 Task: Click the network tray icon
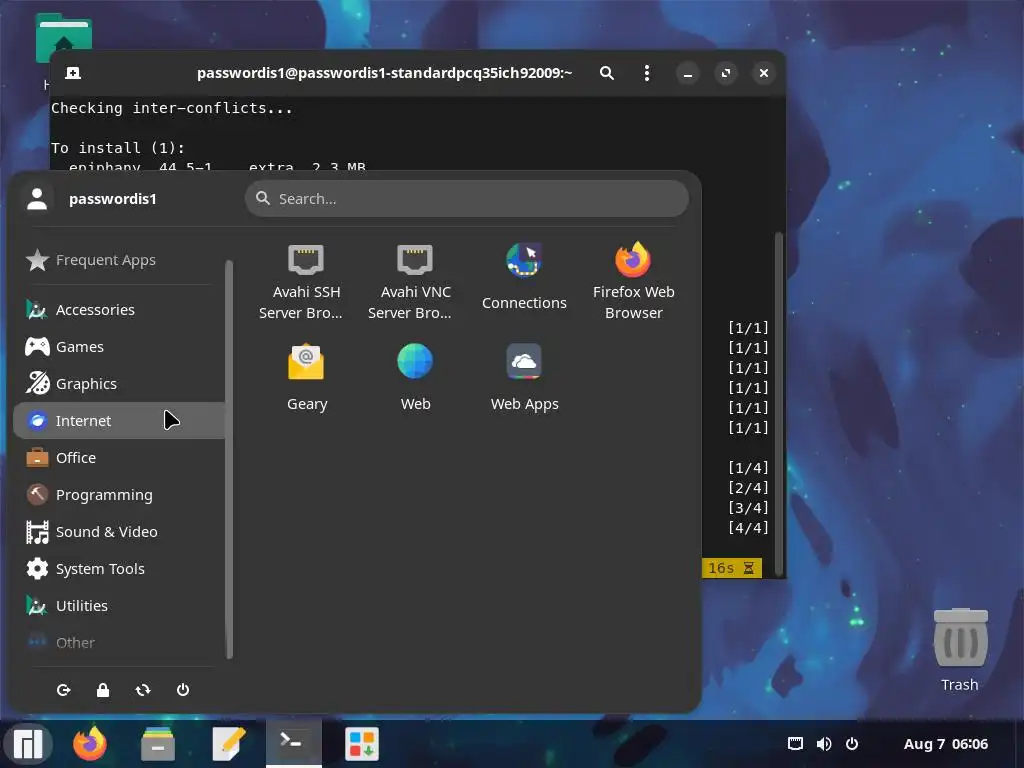point(795,744)
